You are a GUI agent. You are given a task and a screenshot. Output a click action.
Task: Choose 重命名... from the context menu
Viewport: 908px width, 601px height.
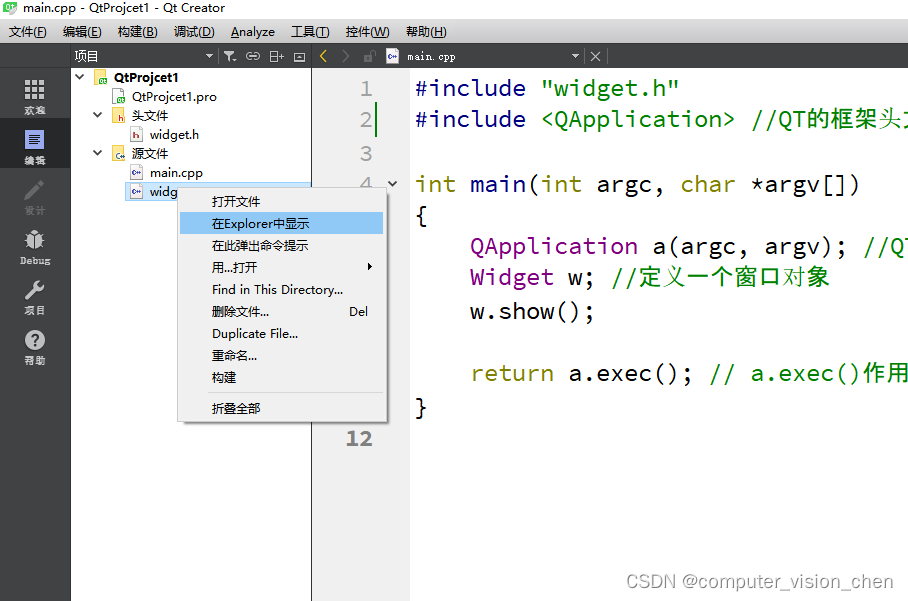click(x=281, y=356)
